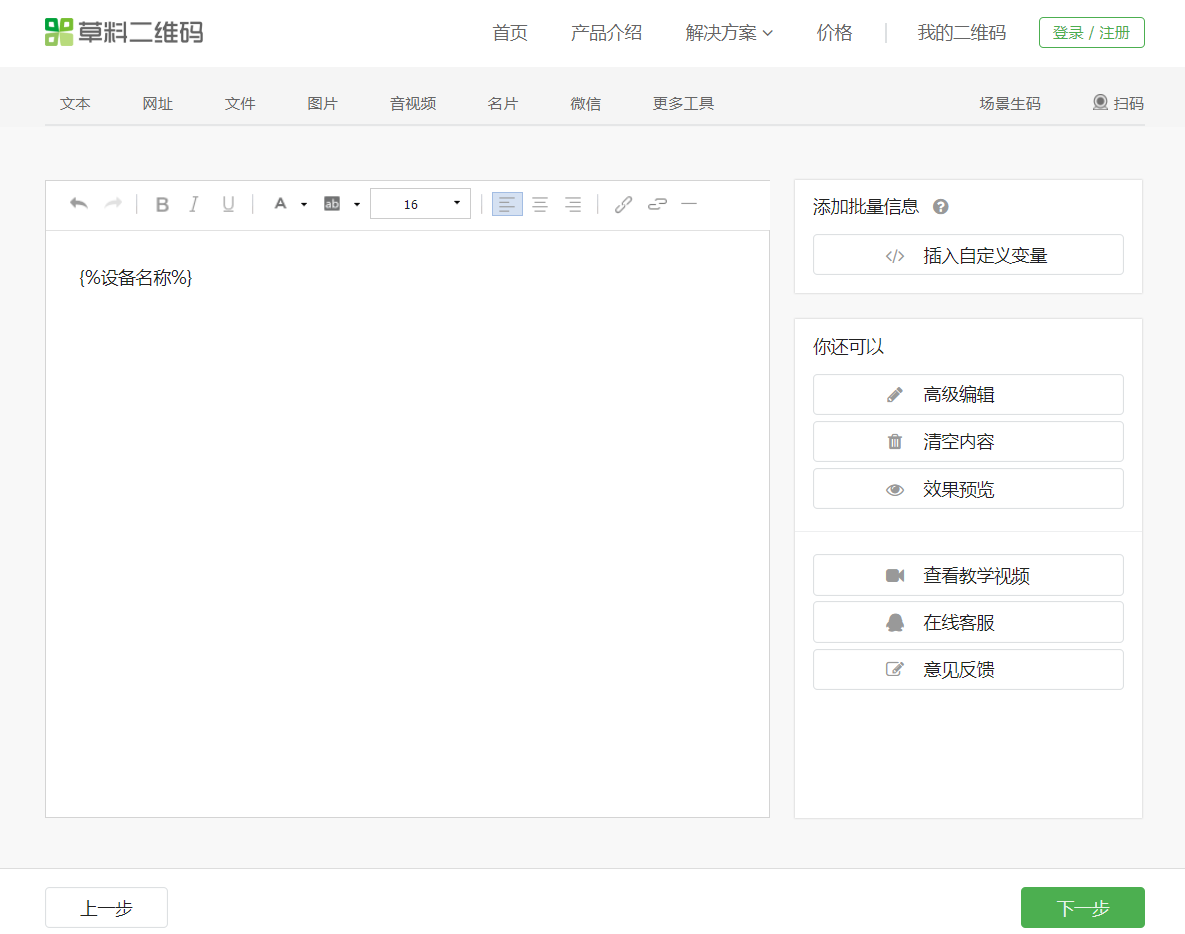The width and height of the screenshot is (1185, 934).
Task: Remove link with the unlink icon
Action: [x=657, y=204]
